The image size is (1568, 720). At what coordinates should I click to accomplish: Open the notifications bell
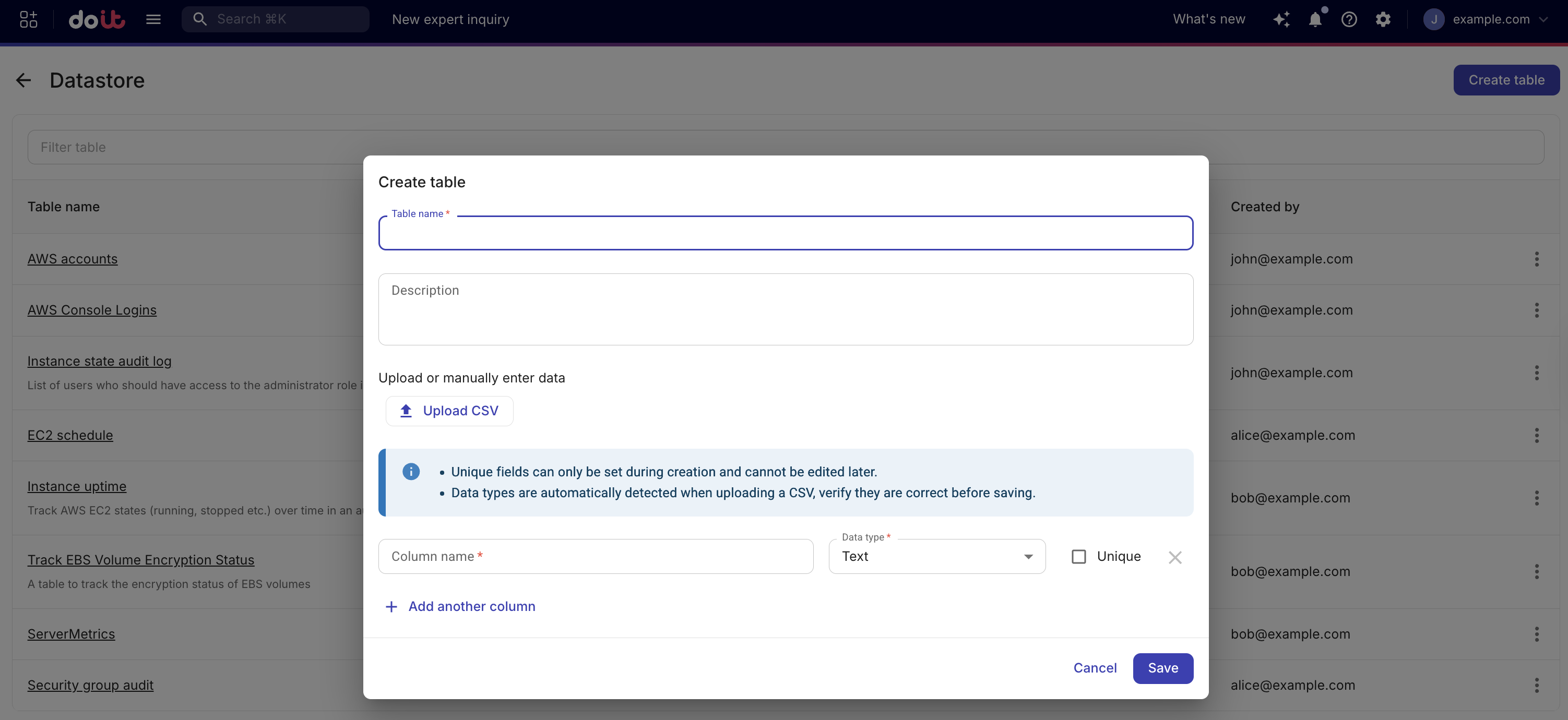pyautogui.click(x=1316, y=19)
